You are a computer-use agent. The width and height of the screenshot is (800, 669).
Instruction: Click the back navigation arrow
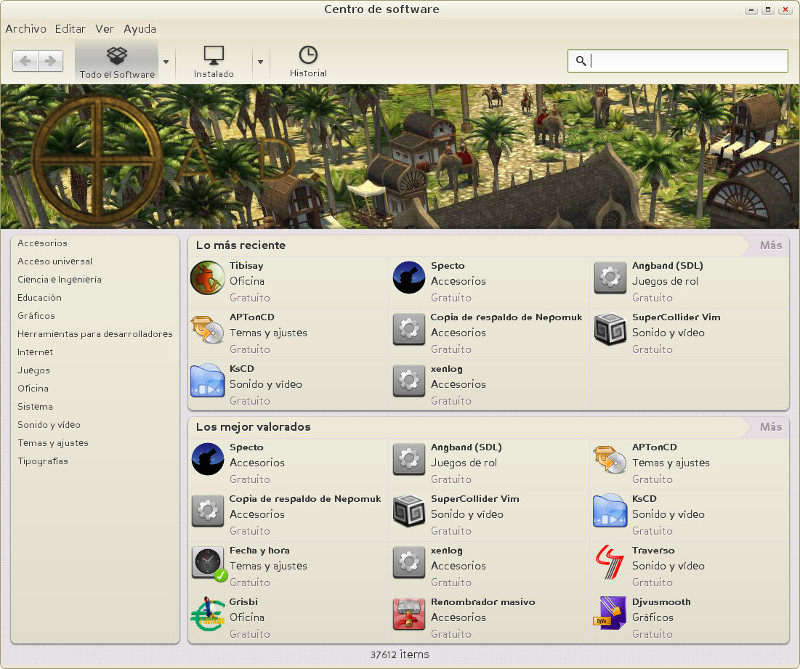coord(26,61)
